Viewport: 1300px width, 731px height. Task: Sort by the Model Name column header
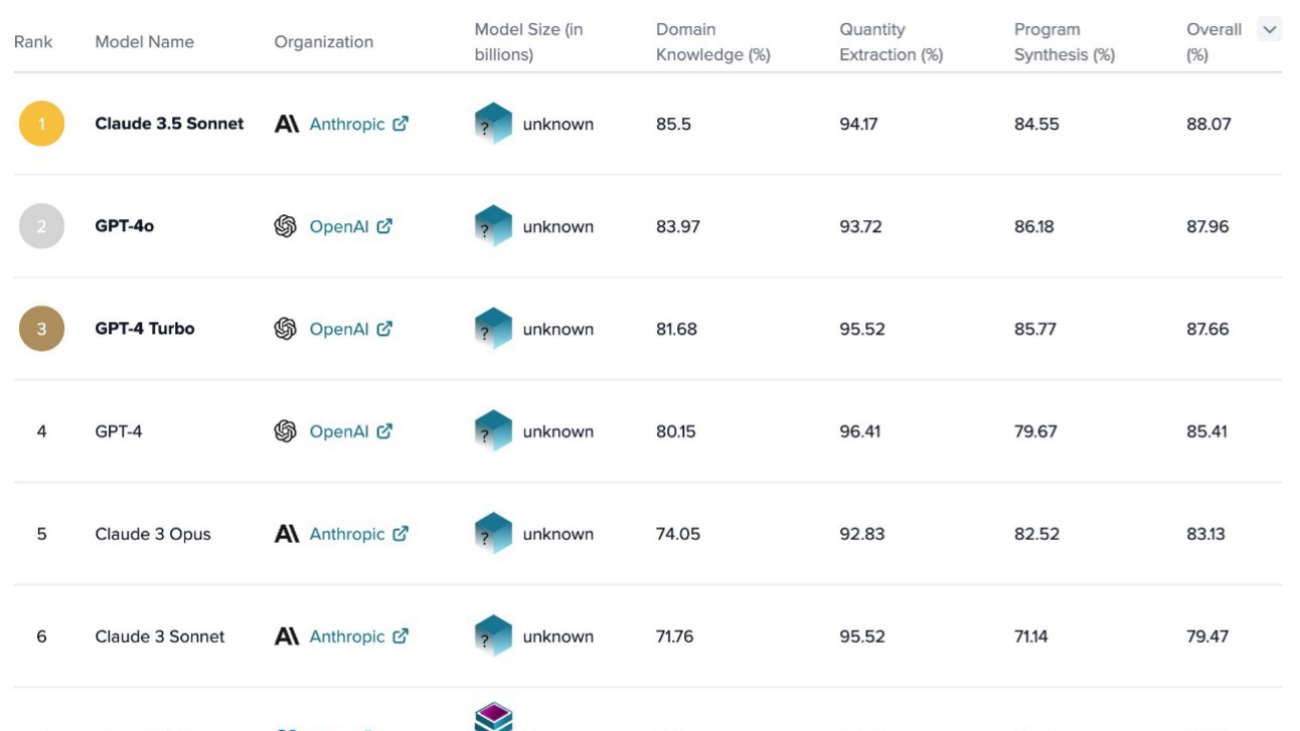click(144, 42)
